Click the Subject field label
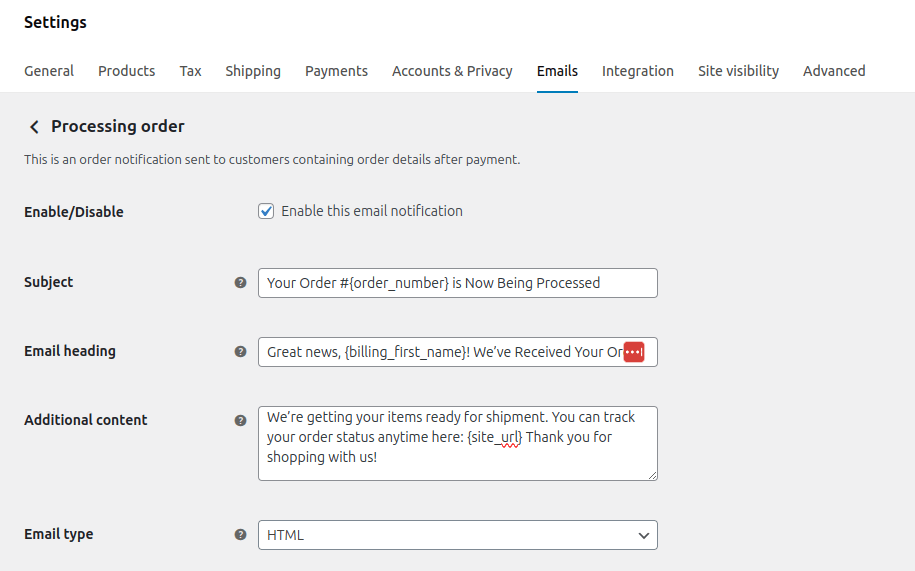Viewport: 915px width, 571px height. [x=48, y=282]
